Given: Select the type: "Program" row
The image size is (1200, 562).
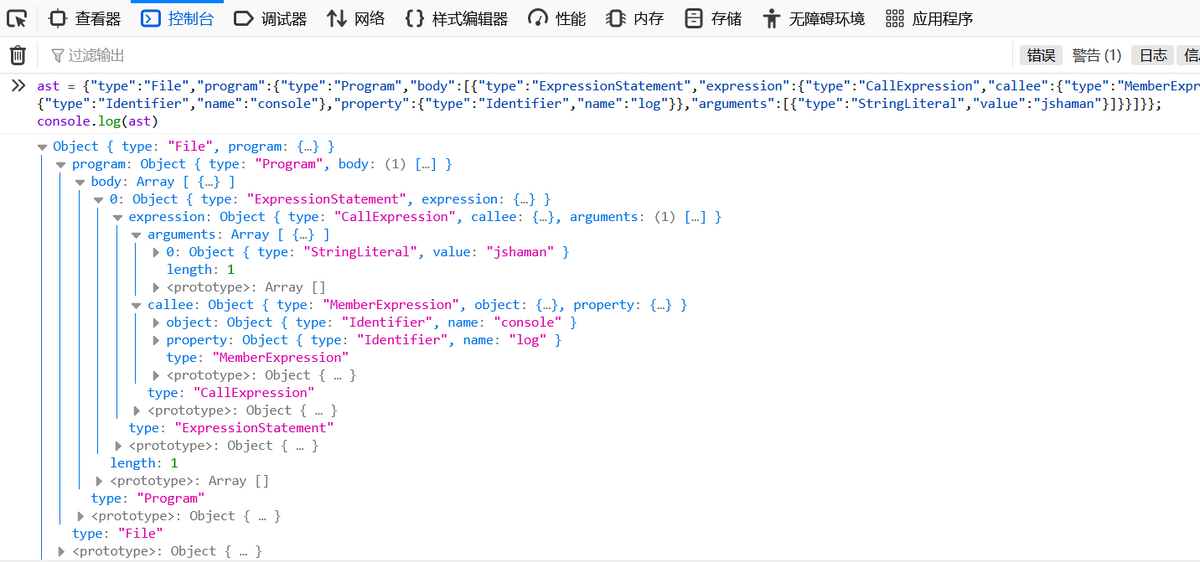Looking at the screenshot, I should click(148, 498).
